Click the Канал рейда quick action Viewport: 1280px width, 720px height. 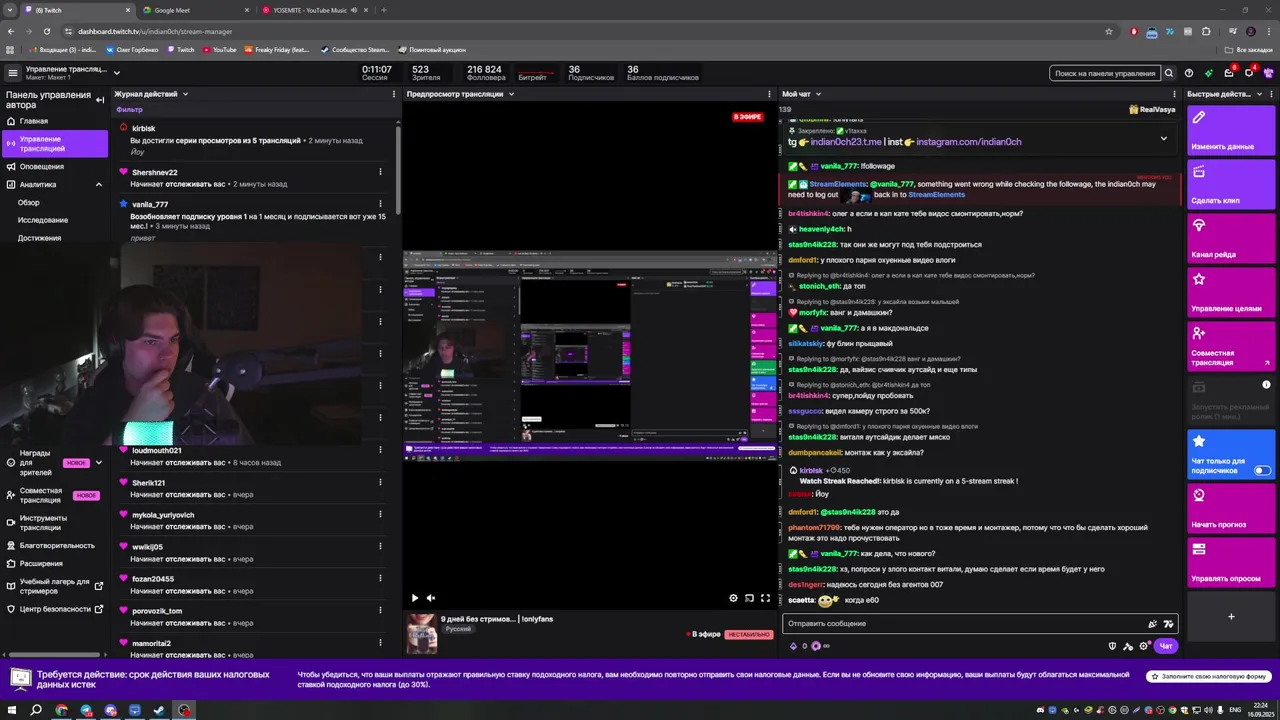[1231, 237]
